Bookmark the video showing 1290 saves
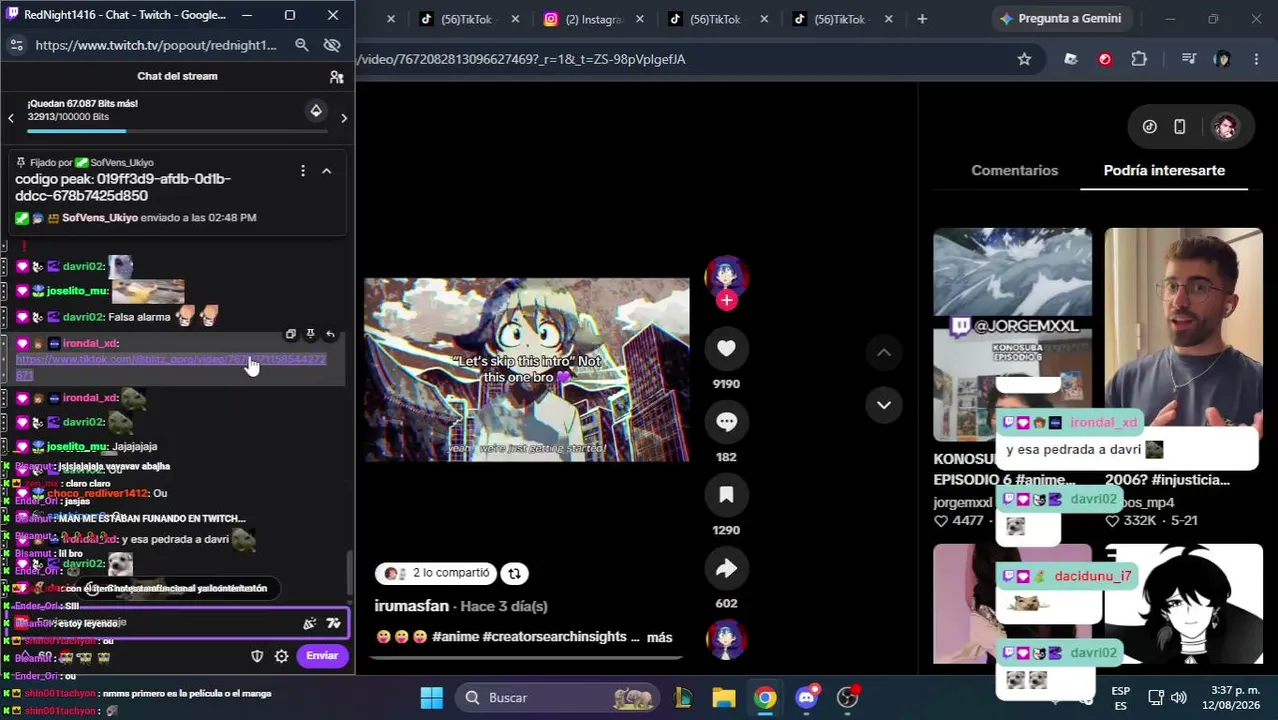This screenshot has width=1278, height=720. [726, 495]
